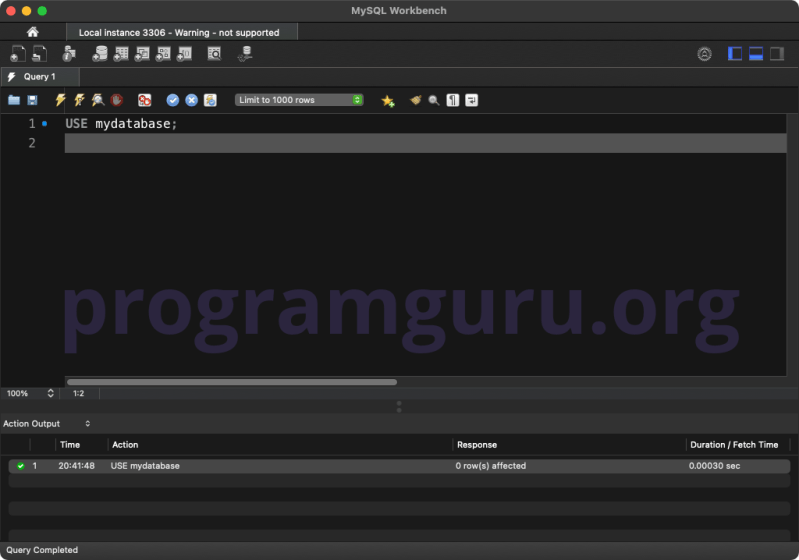Save query as snippet star icon
This screenshot has width=799, height=560.
(x=388, y=100)
